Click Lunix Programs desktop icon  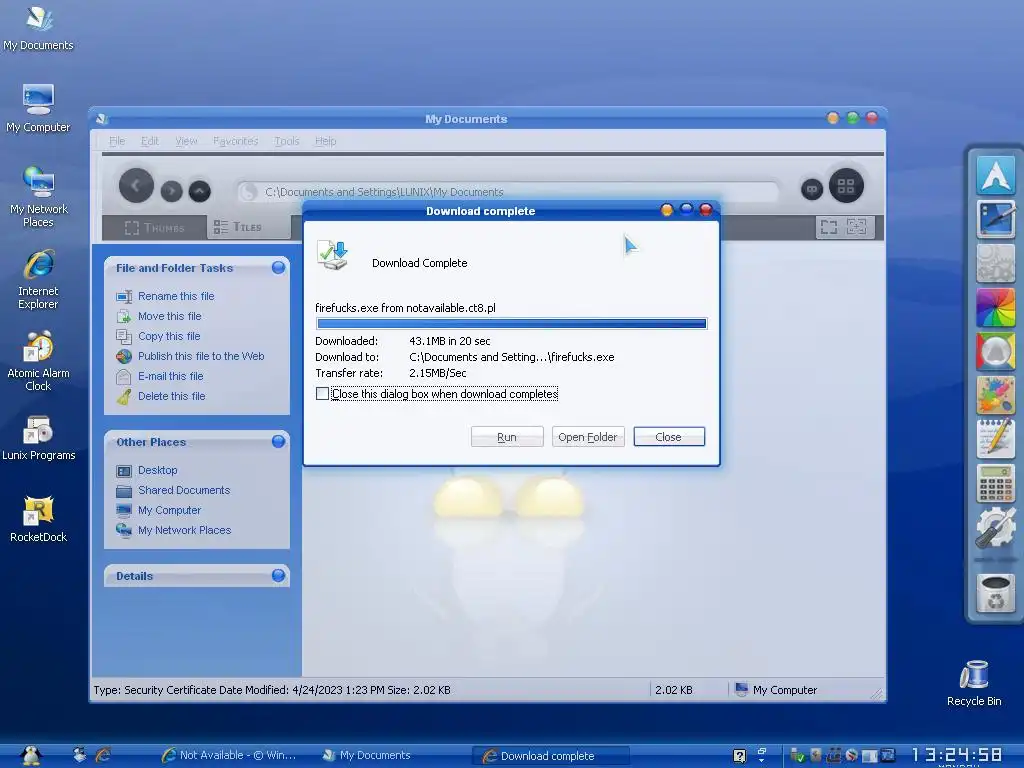tap(39, 438)
